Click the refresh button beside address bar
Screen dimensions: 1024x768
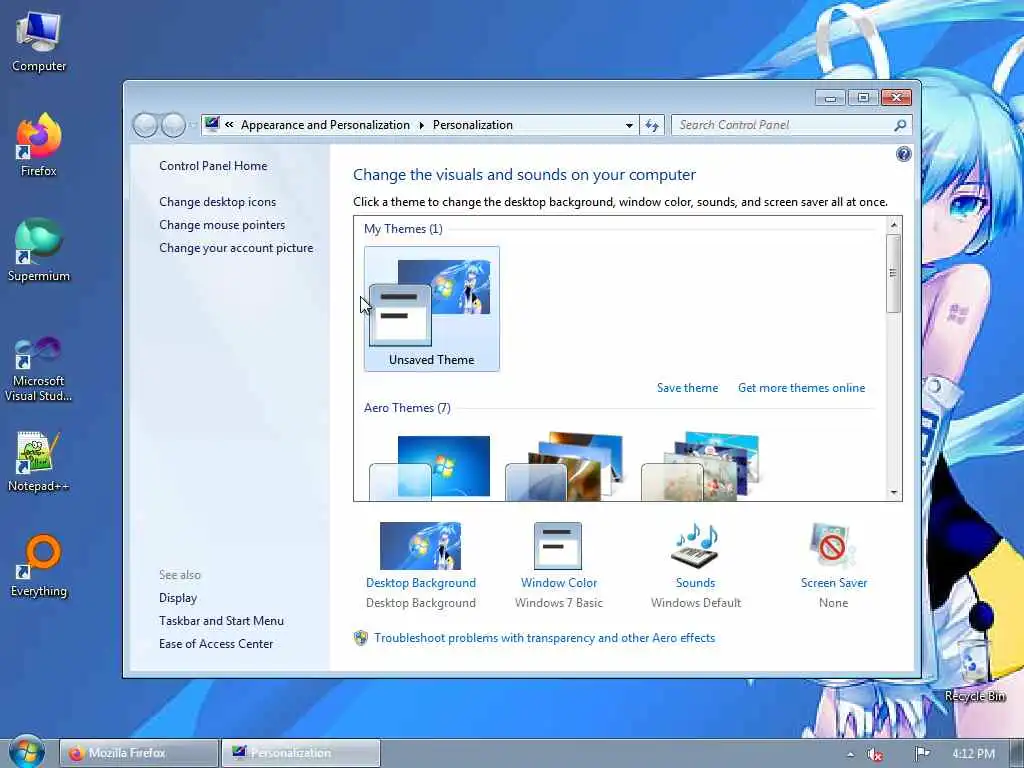click(x=652, y=125)
